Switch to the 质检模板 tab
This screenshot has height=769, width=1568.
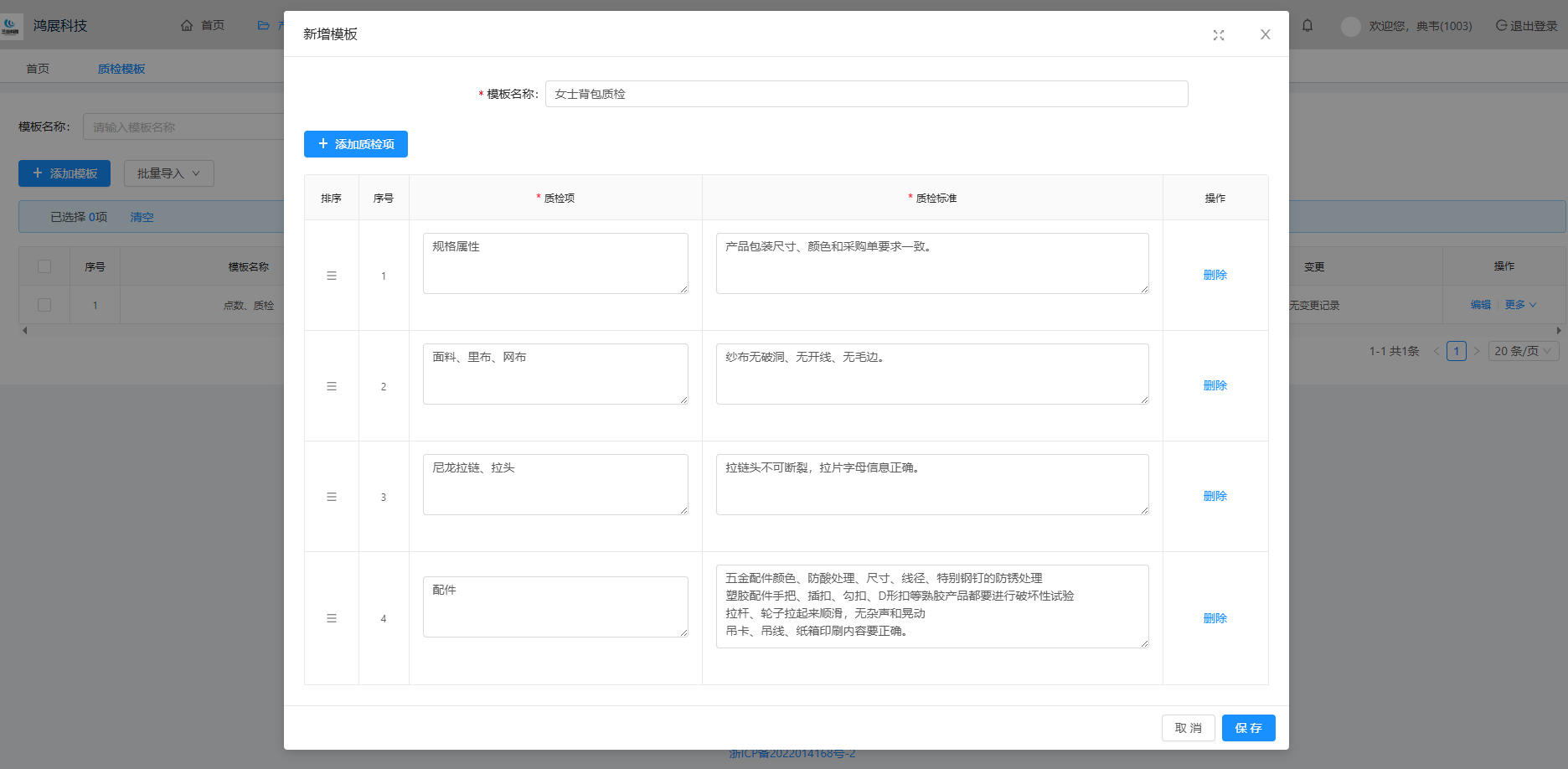pyautogui.click(x=121, y=69)
